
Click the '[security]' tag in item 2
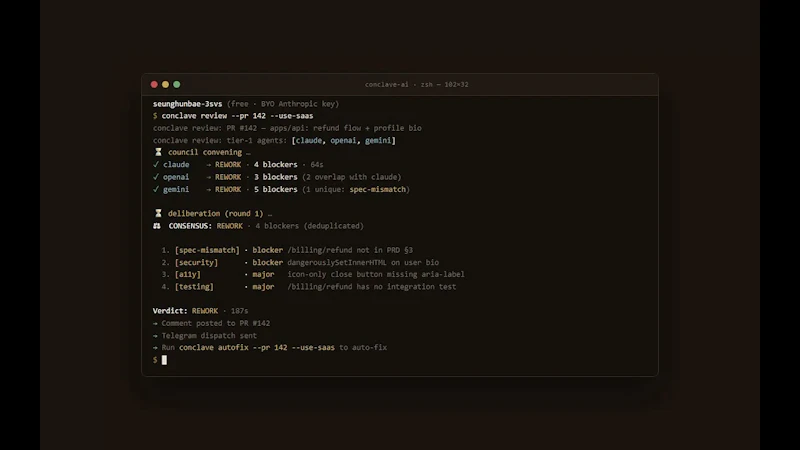(x=196, y=262)
